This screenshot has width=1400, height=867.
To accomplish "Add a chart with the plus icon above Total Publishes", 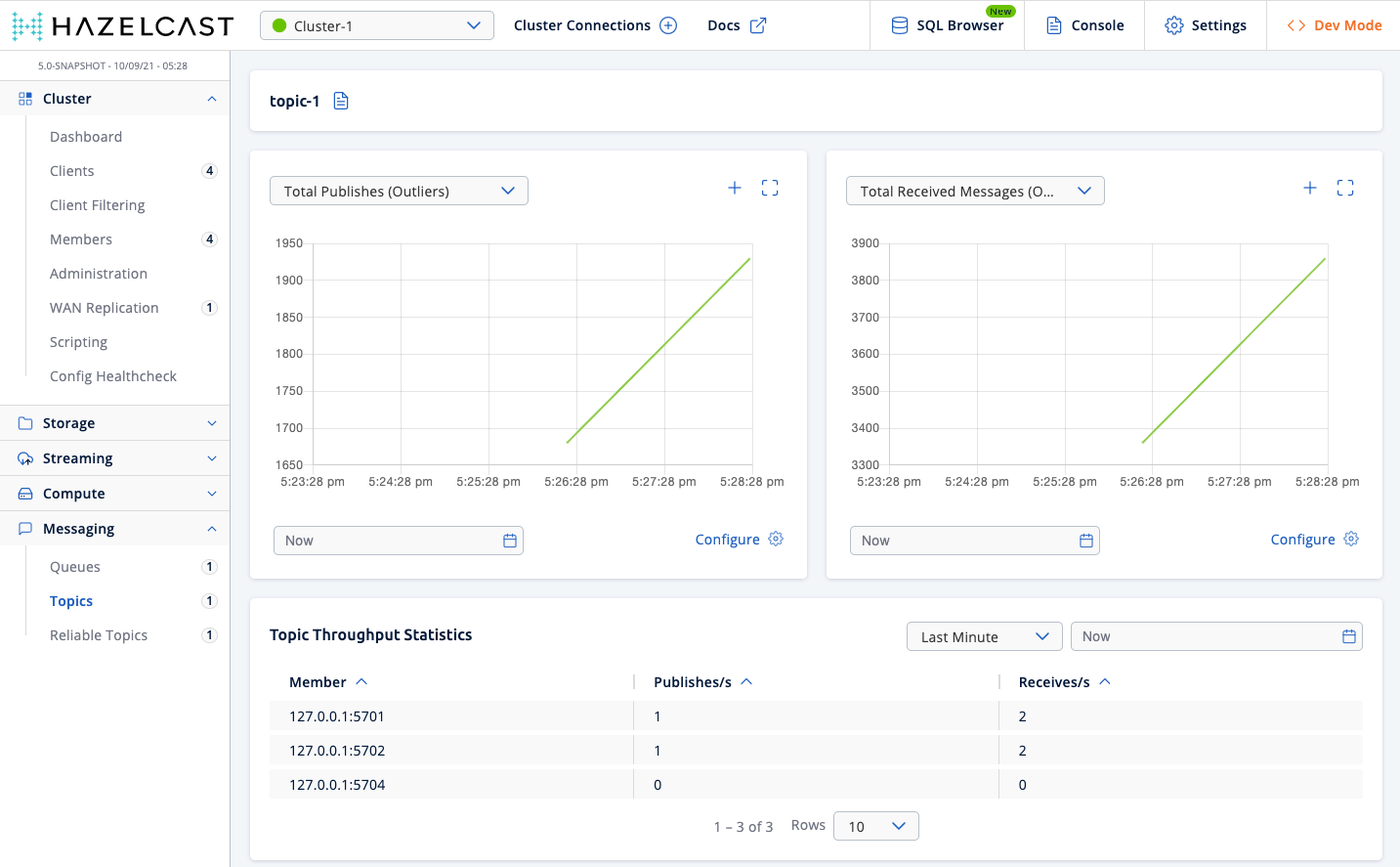I will point(735,187).
